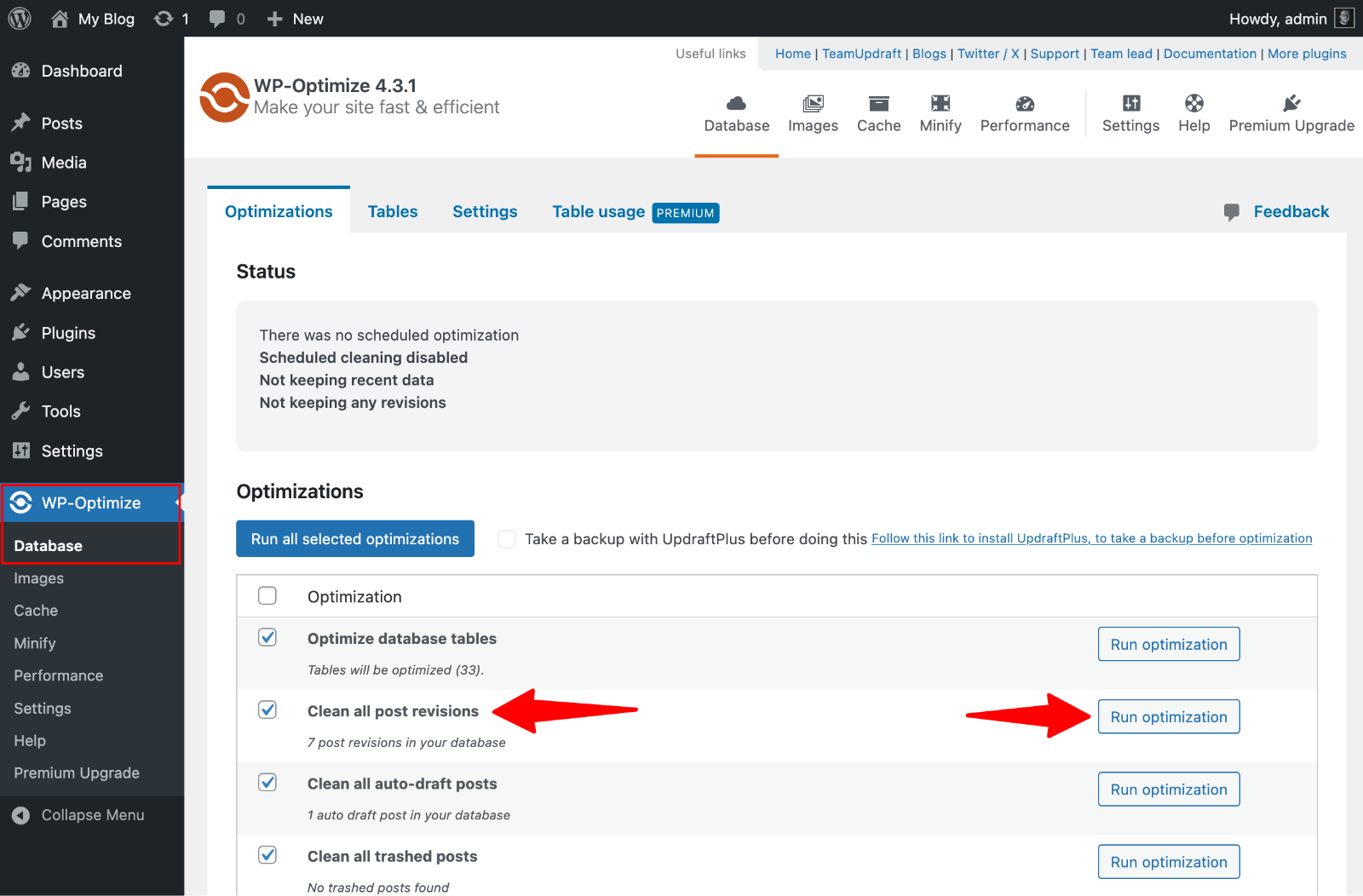This screenshot has width=1363, height=896.
Task: Click Run all selected optimizations
Action: click(354, 538)
